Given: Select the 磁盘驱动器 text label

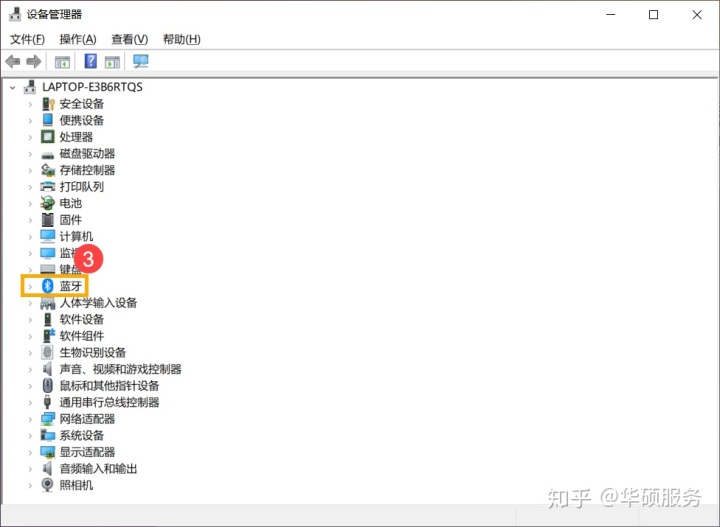Looking at the screenshot, I should pyautogui.click(x=87, y=153).
